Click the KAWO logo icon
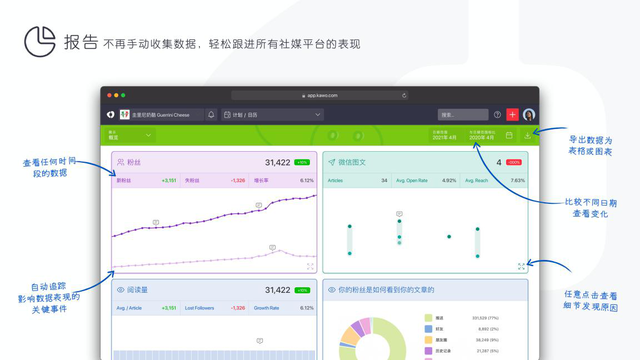 point(111,115)
